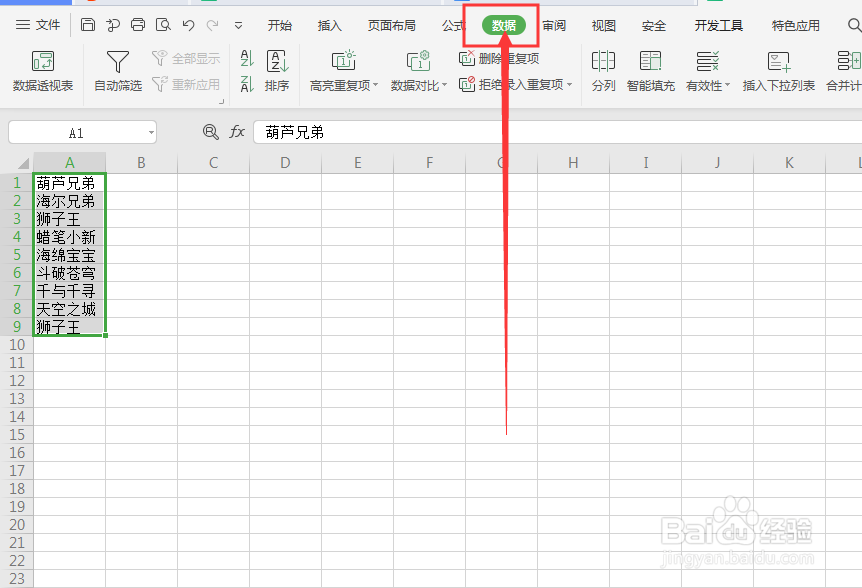This screenshot has height=588, width=862.
Task: Click cell containing 葫芦兄弟
Action: [69, 182]
